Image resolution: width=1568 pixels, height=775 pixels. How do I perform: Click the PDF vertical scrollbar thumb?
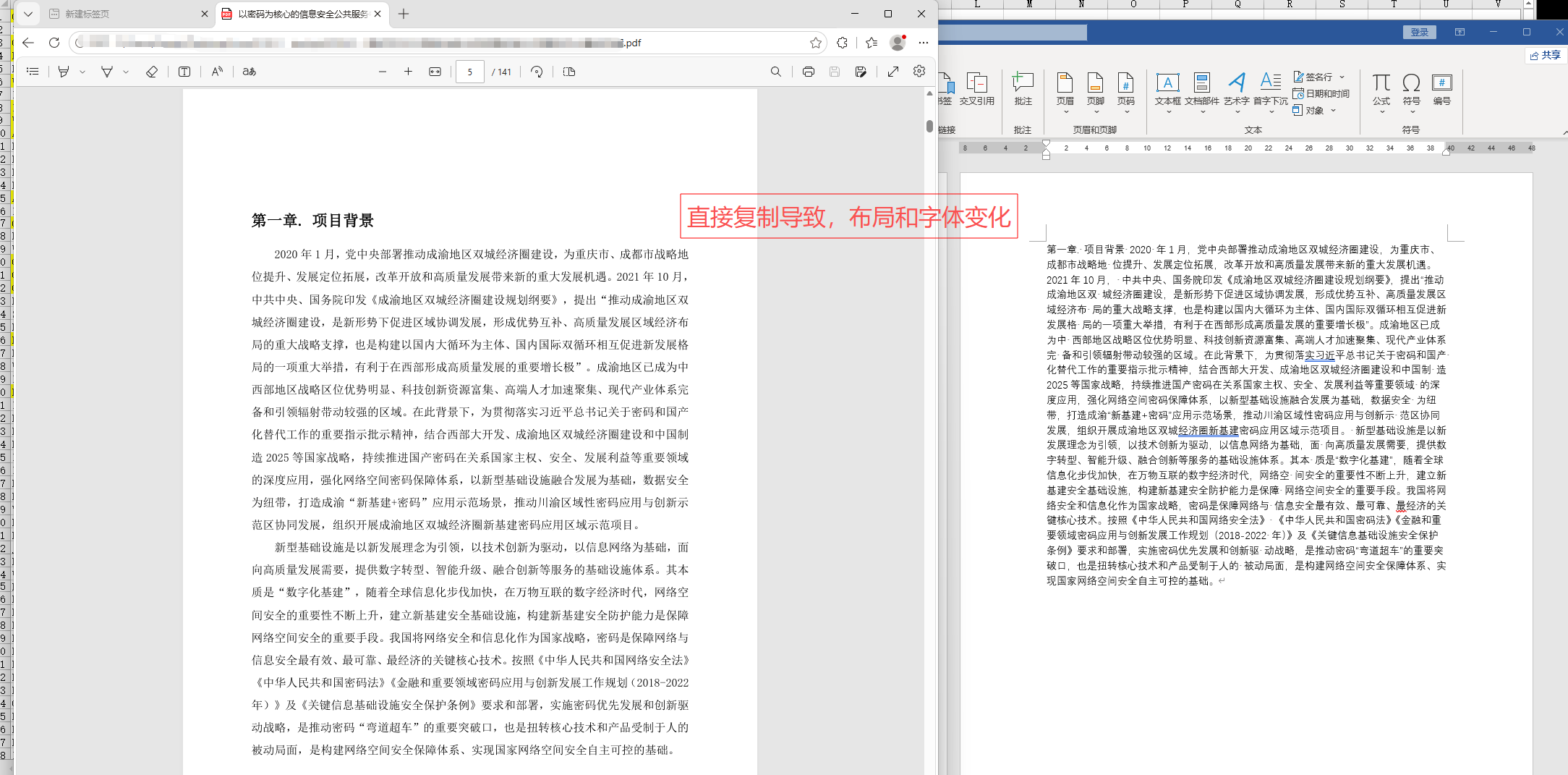929,125
